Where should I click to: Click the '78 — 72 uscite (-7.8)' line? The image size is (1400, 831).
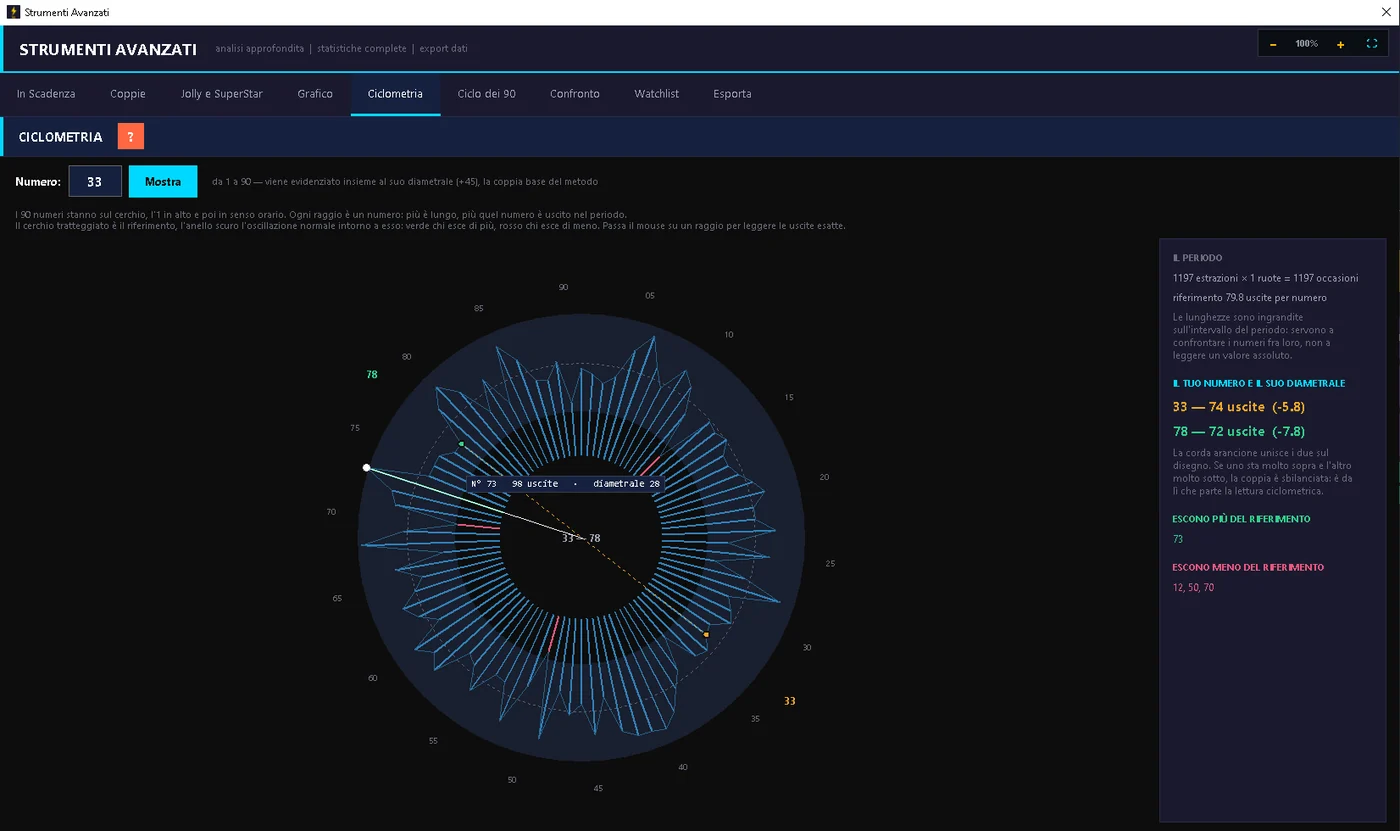(x=1239, y=431)
